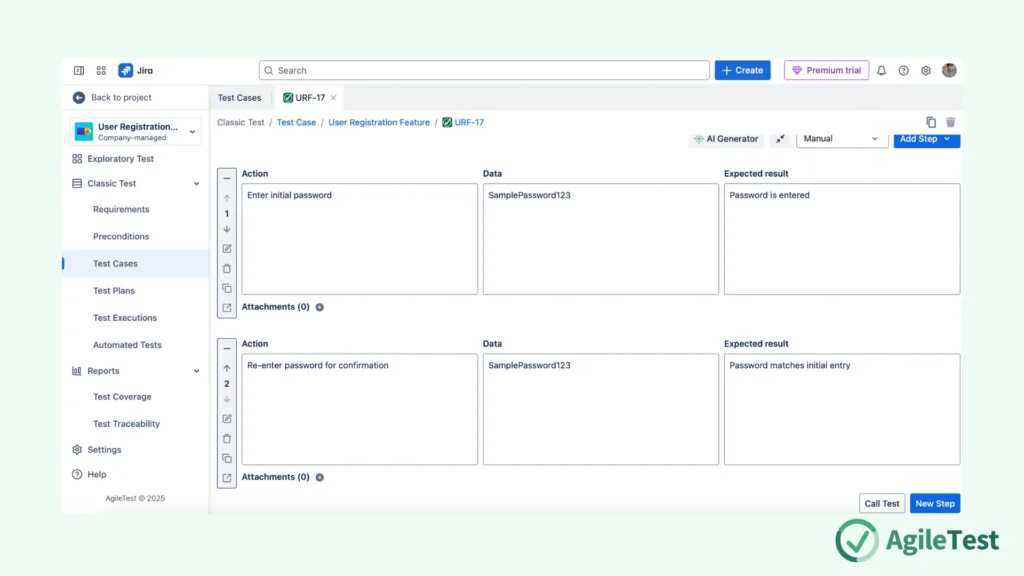Image resolution: width=1024 pixels, height=576 pixels.
Task: Collapse step 1 with the minus toggle
Action: (227, 178)
